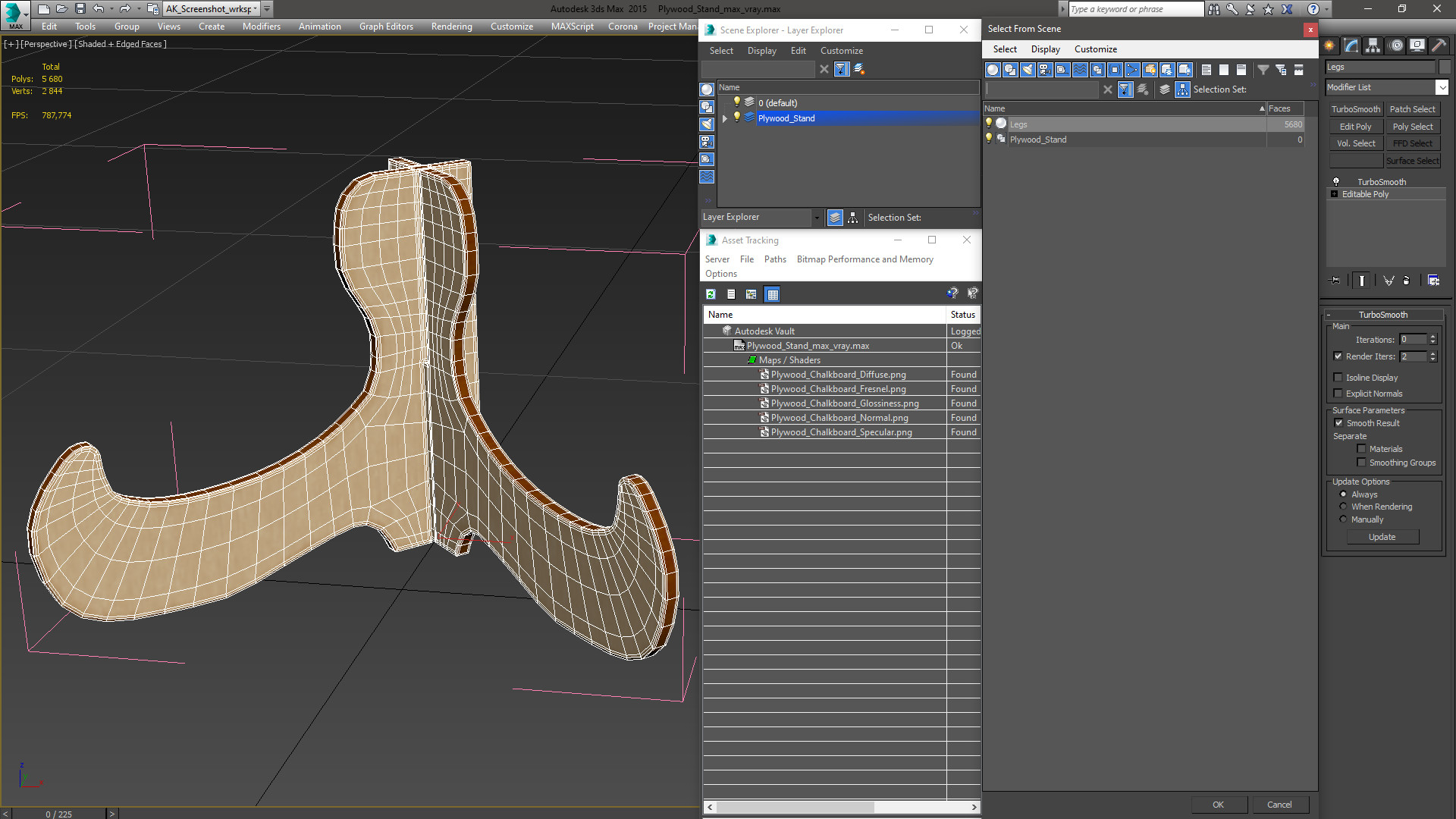Open MAXScript menu in main menu bar
The image size is (1456, 819).
pyautogui.click(x=573, y=27)
